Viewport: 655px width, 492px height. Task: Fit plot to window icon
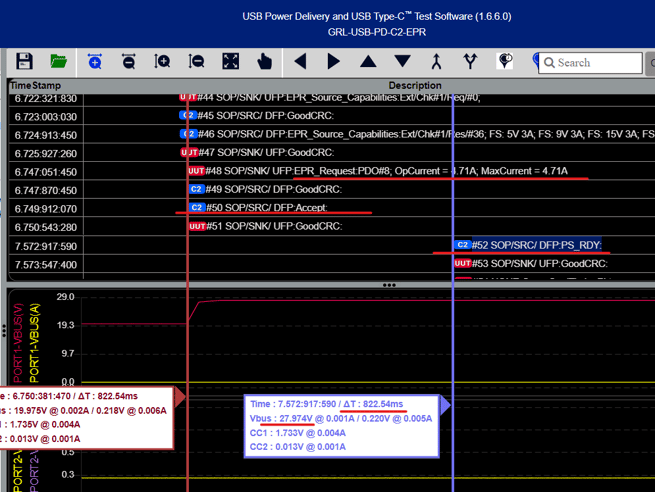(x=231, y=61)
